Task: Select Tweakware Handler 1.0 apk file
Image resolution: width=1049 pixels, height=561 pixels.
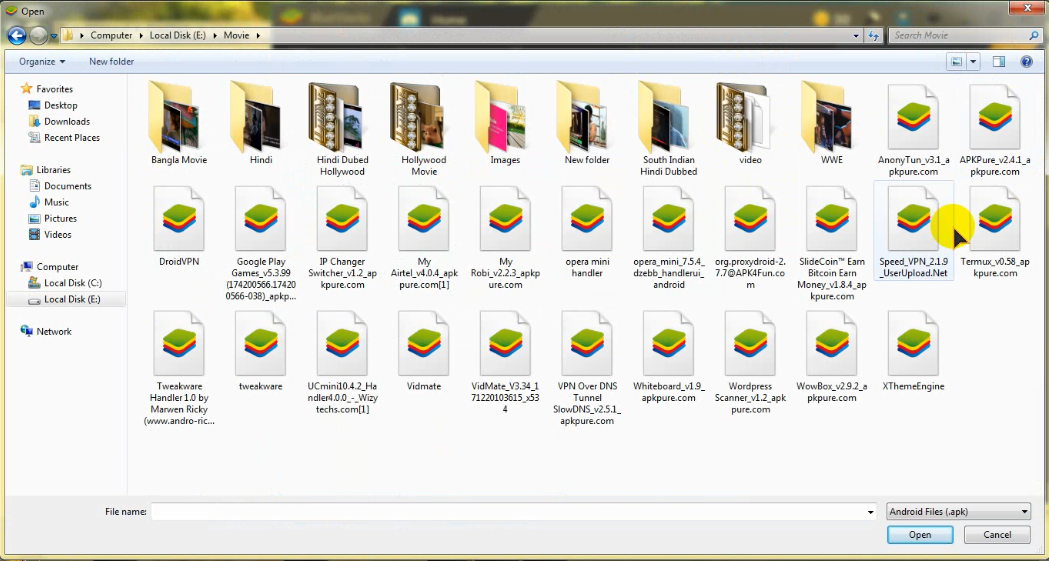Action: point(179,367)
